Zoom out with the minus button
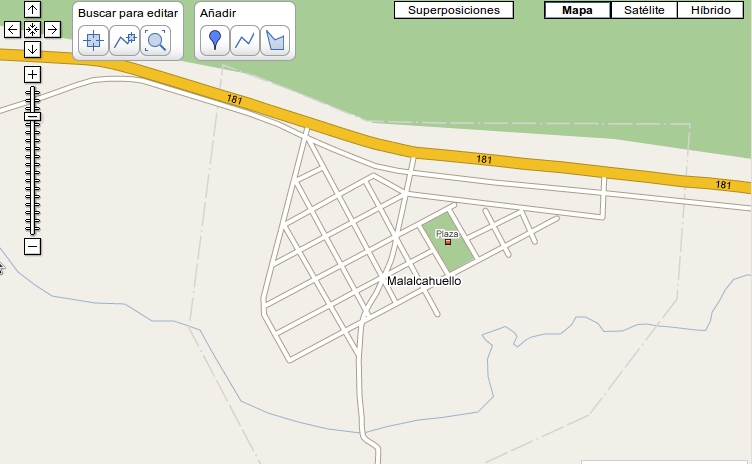The width and height of the screenshot is (752, 464). pyautogui.click(x=32, y=247)
